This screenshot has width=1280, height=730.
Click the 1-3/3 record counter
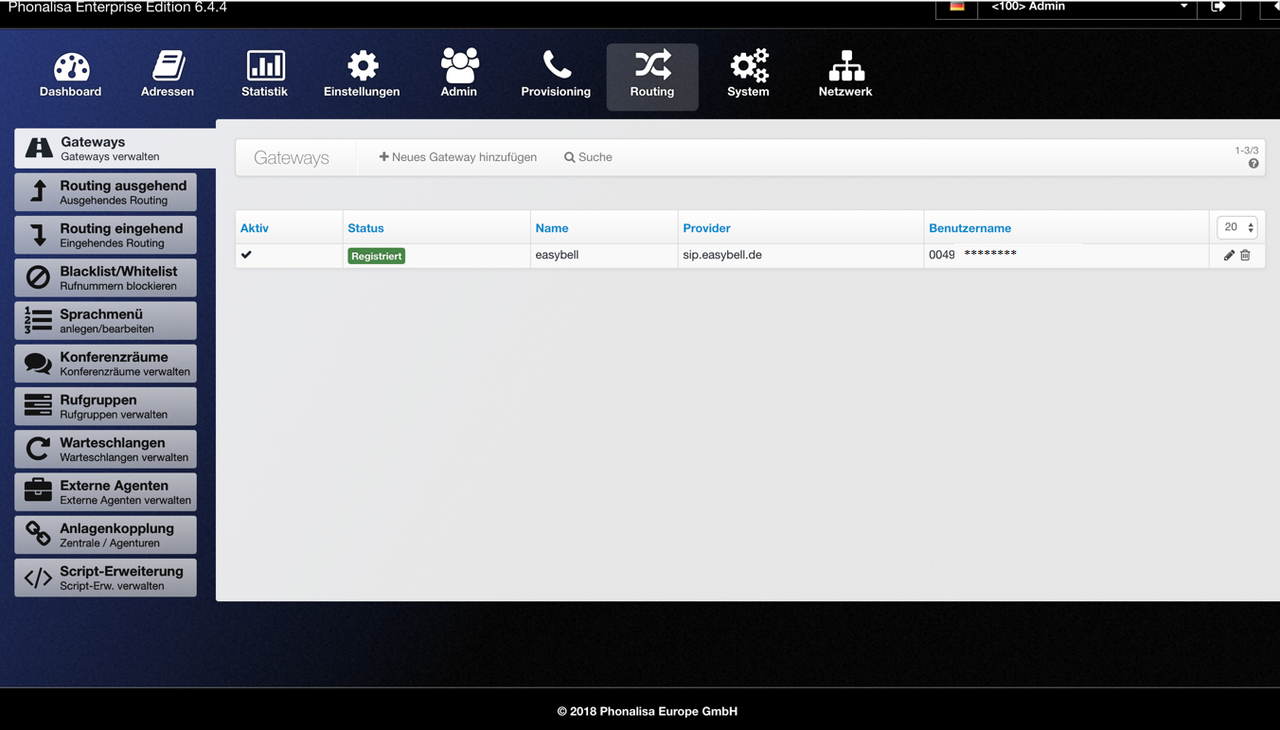1247,150
